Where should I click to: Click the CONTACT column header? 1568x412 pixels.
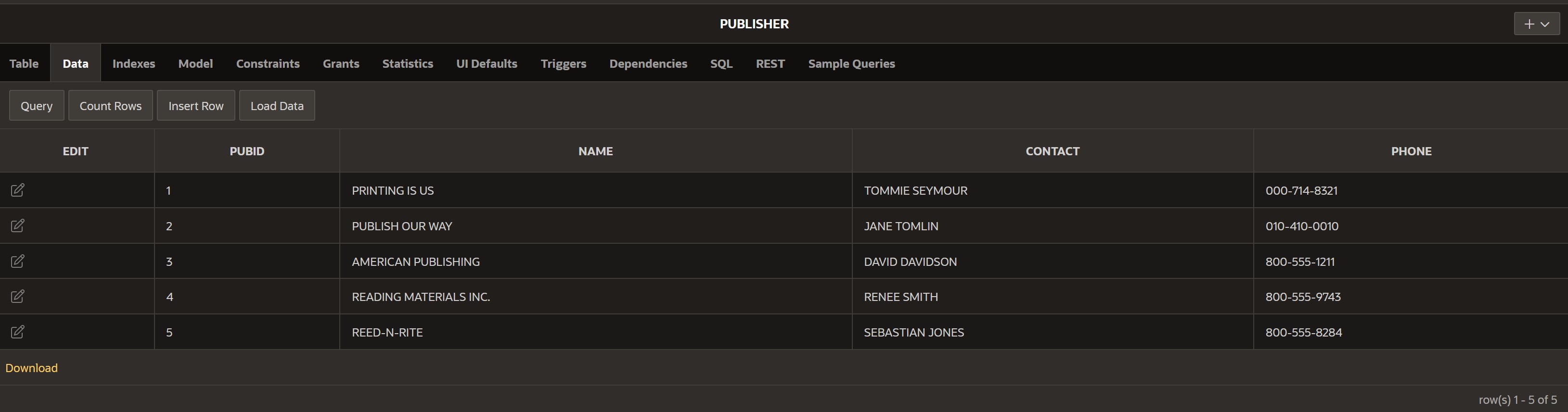[x=1053, y=150]
